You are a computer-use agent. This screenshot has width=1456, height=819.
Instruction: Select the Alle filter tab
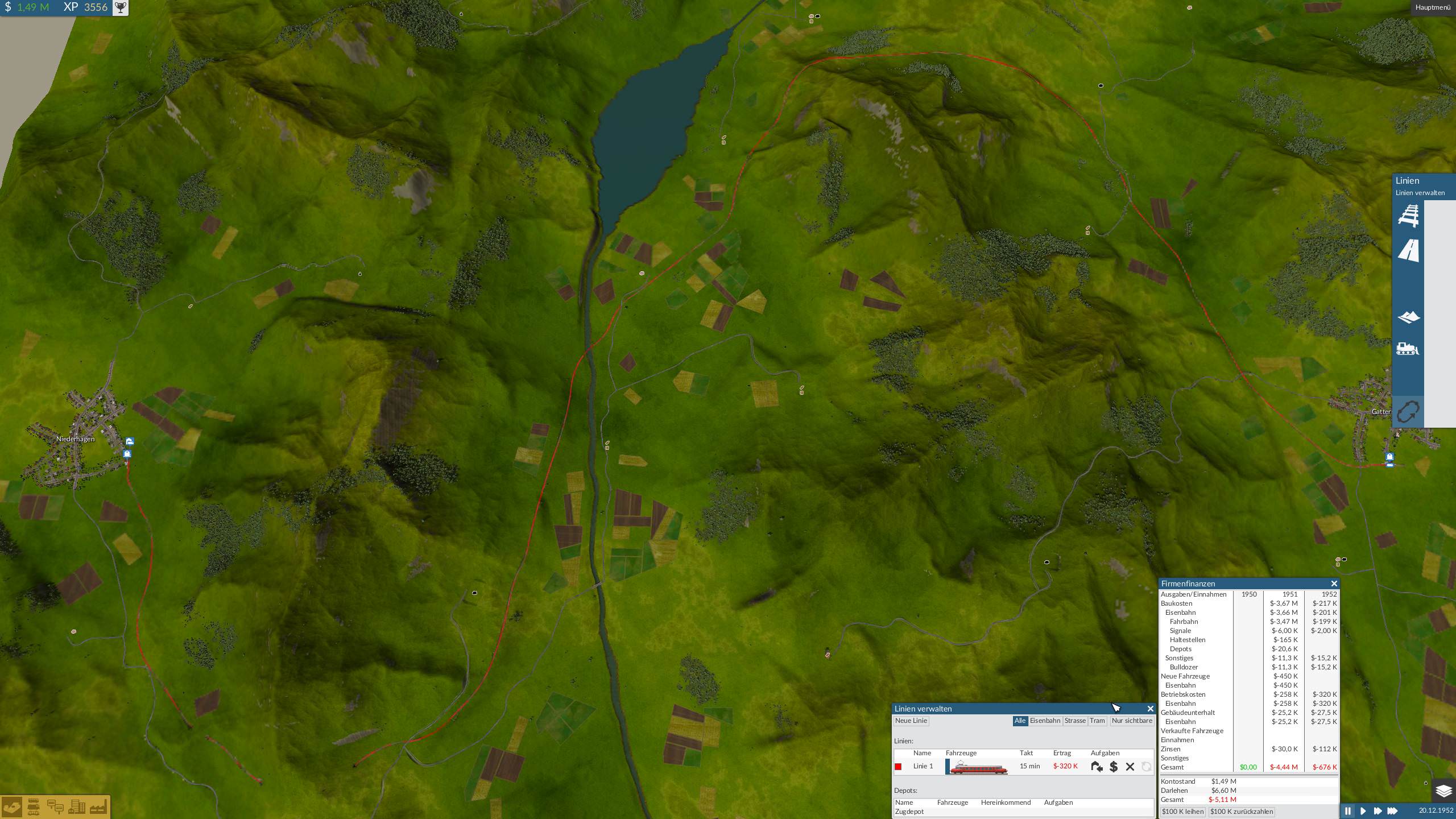point(1020,721)
